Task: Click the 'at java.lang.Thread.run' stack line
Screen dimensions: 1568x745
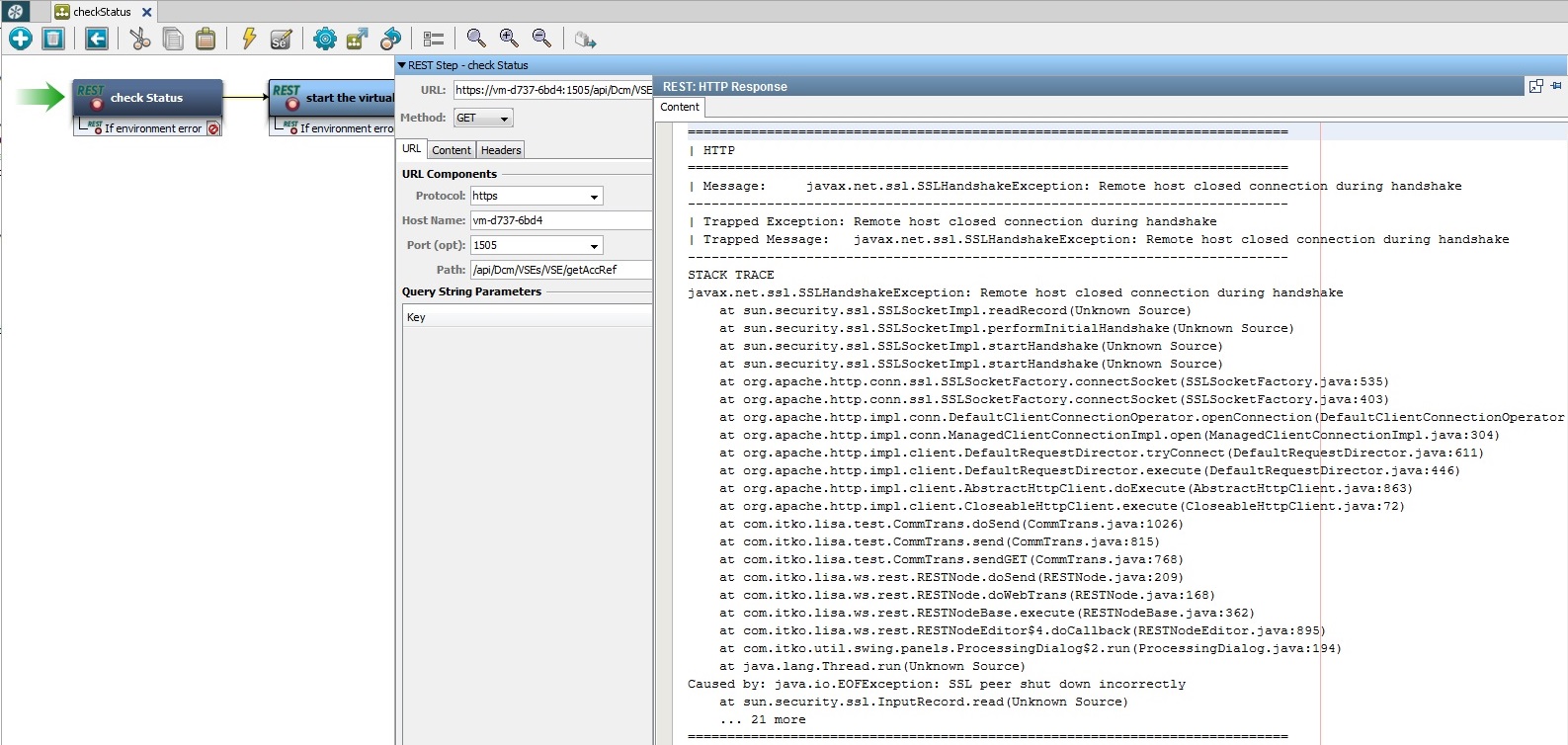Action: click(x=872, y=666)
